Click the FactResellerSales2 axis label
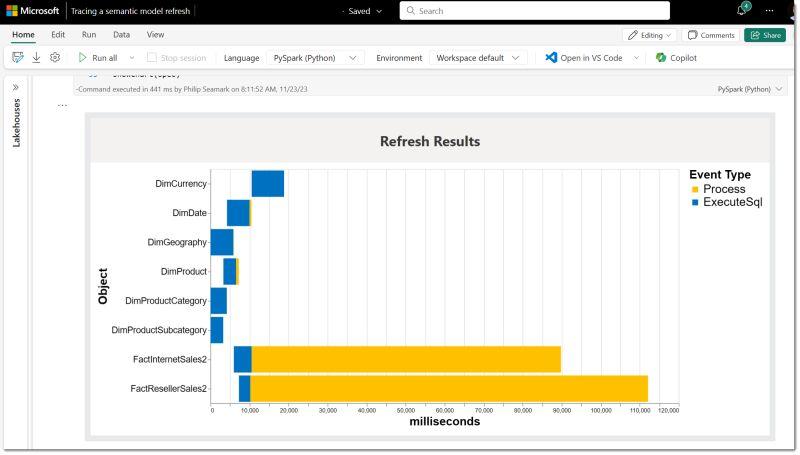Viewport: 800px width, 455px height. click(169, 390)
